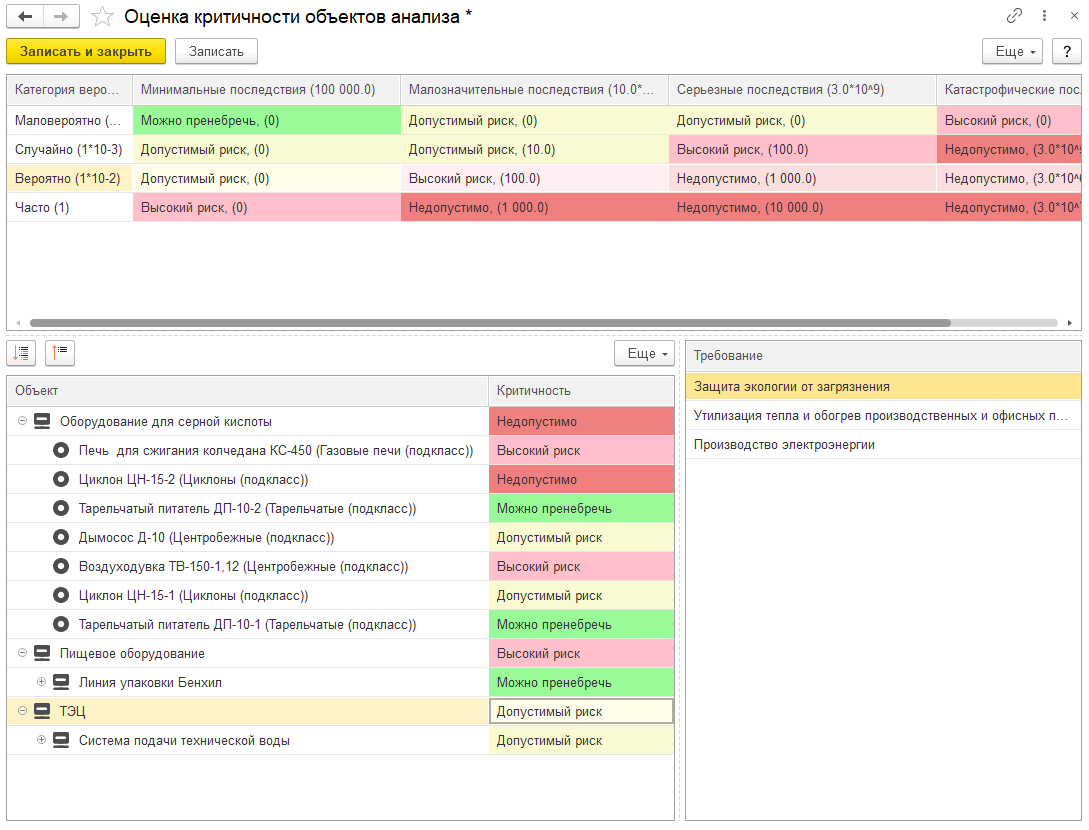Image resolution: width=1089 pixels, height=830 pixels.
Task: Click the scroll left arrow of the matrix
Action: point(18,323)
